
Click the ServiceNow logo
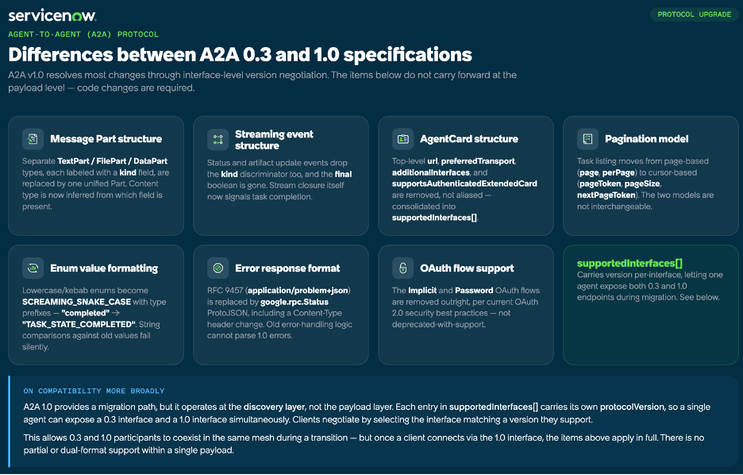coord(52,15)
